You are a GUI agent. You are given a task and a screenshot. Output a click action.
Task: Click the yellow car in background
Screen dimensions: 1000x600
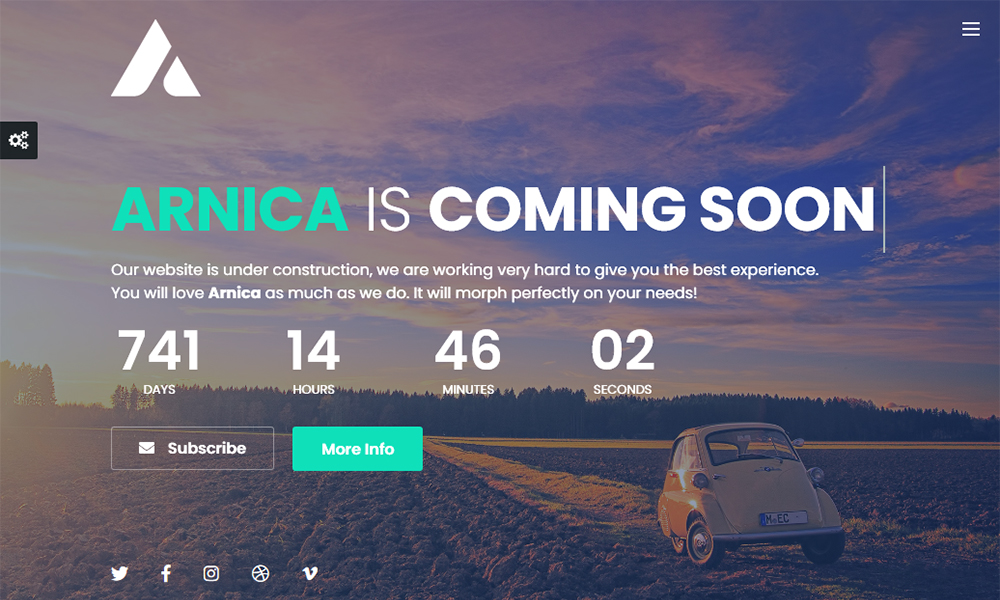750,494
